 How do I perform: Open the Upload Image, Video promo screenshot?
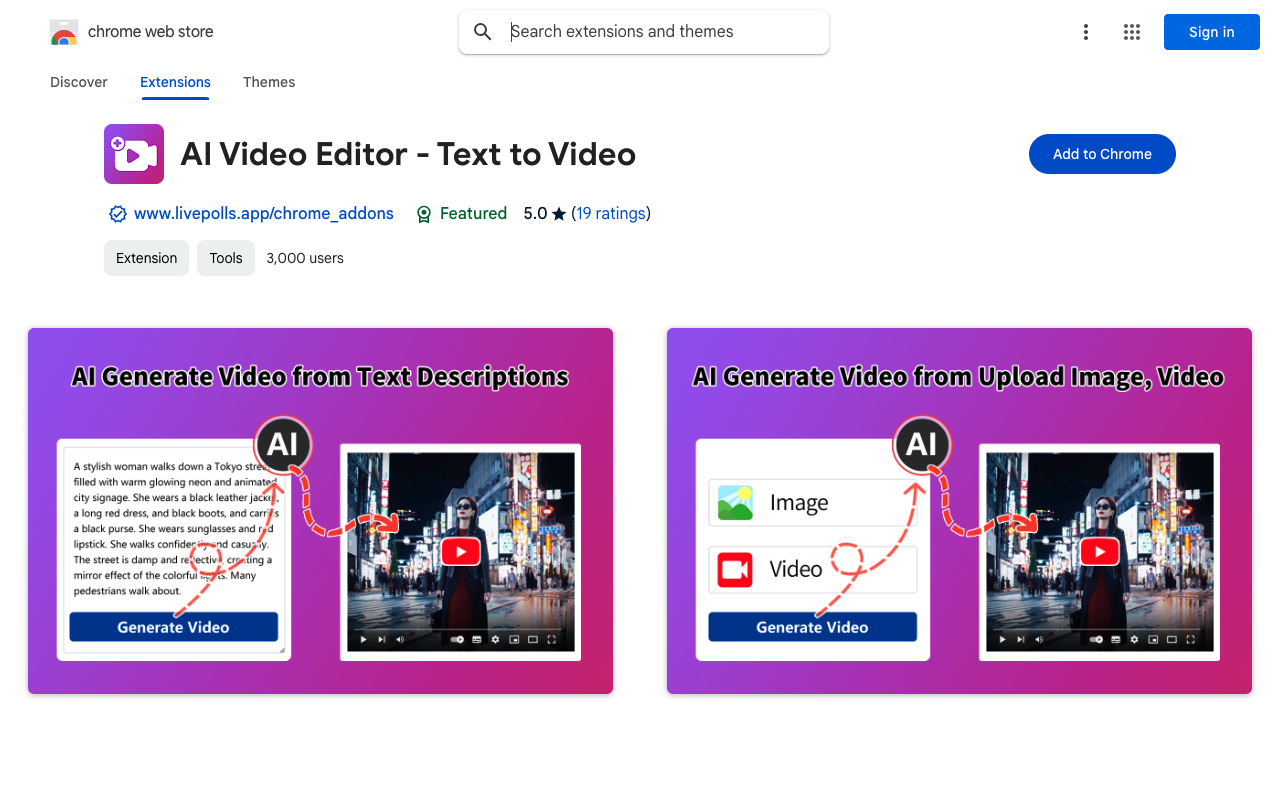(x=959, y=511)
